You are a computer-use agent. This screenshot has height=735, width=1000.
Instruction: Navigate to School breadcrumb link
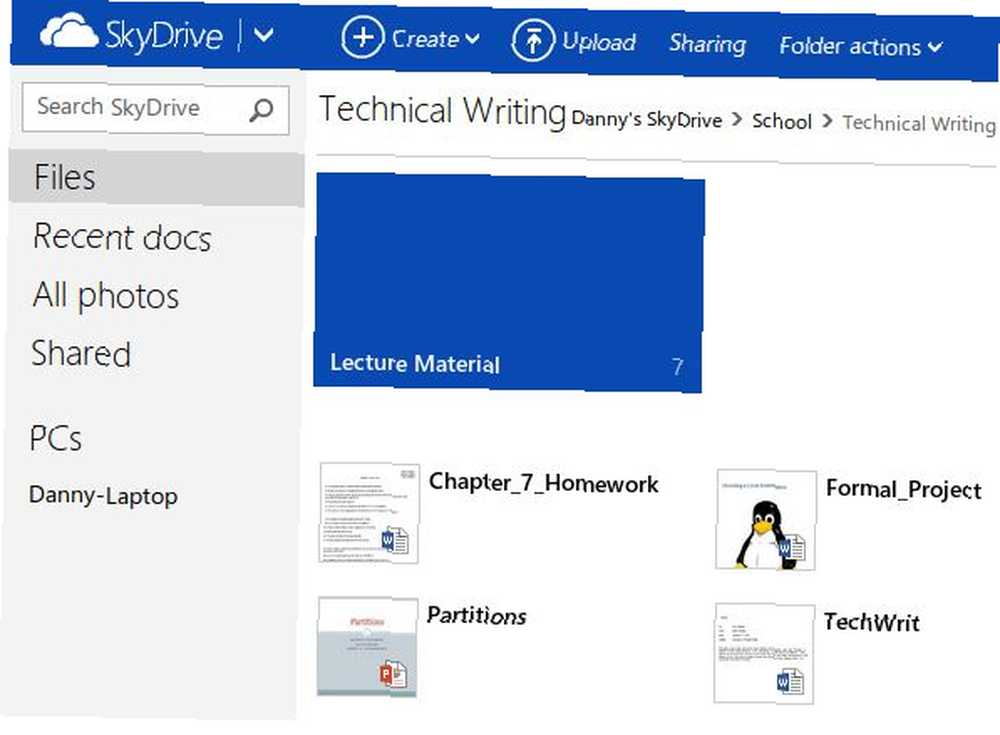(x=782, y=121)
